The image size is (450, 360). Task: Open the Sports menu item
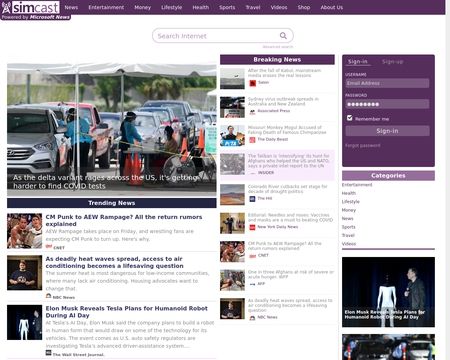(x=227, y=7)
